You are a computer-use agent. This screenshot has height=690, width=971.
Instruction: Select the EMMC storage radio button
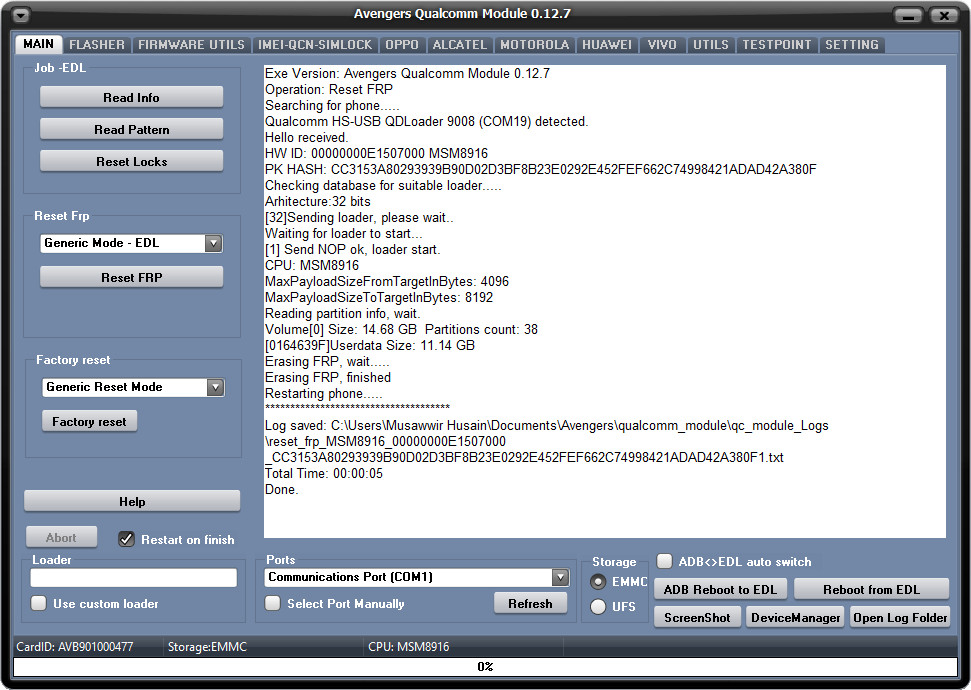[x=598, y=582]
